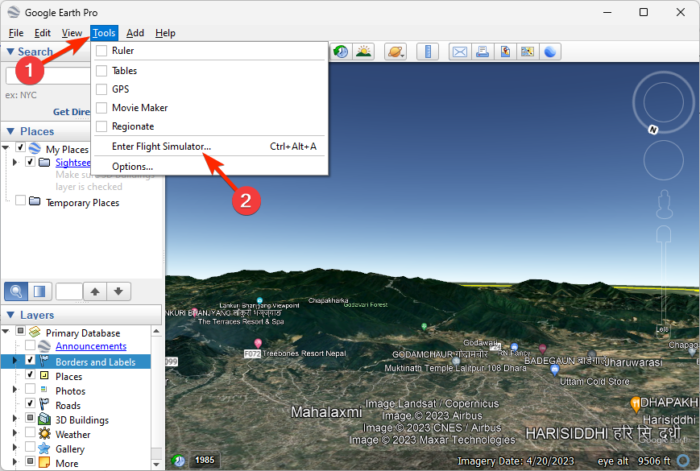Screen dimensions: 700x471
Task: Toggle the Tables checkbox in Tools menu
Action: click(x=102, y=71)
